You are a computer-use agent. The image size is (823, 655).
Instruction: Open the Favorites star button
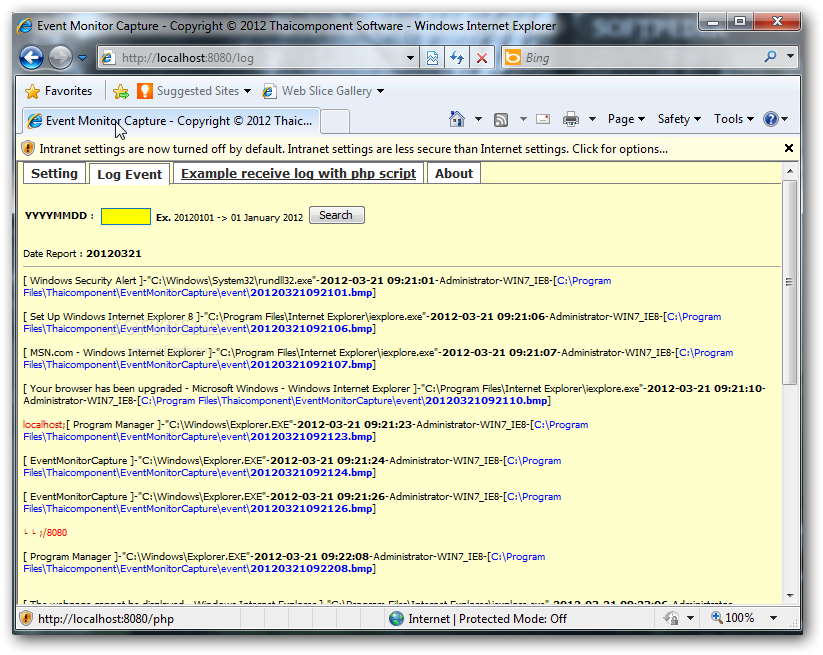tap(58, 91)
